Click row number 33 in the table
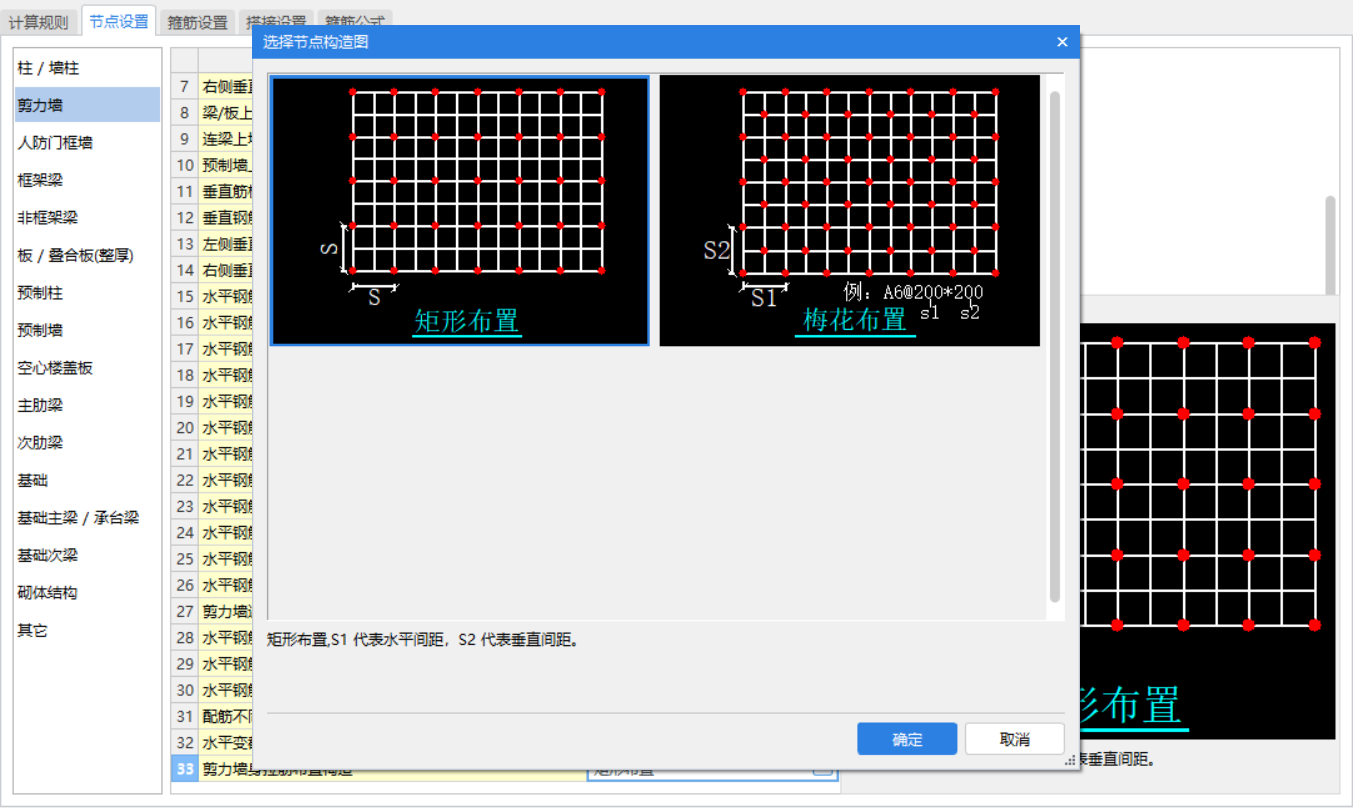The height and width of the screenshot is (808, 1353). (x=184, y=769)
